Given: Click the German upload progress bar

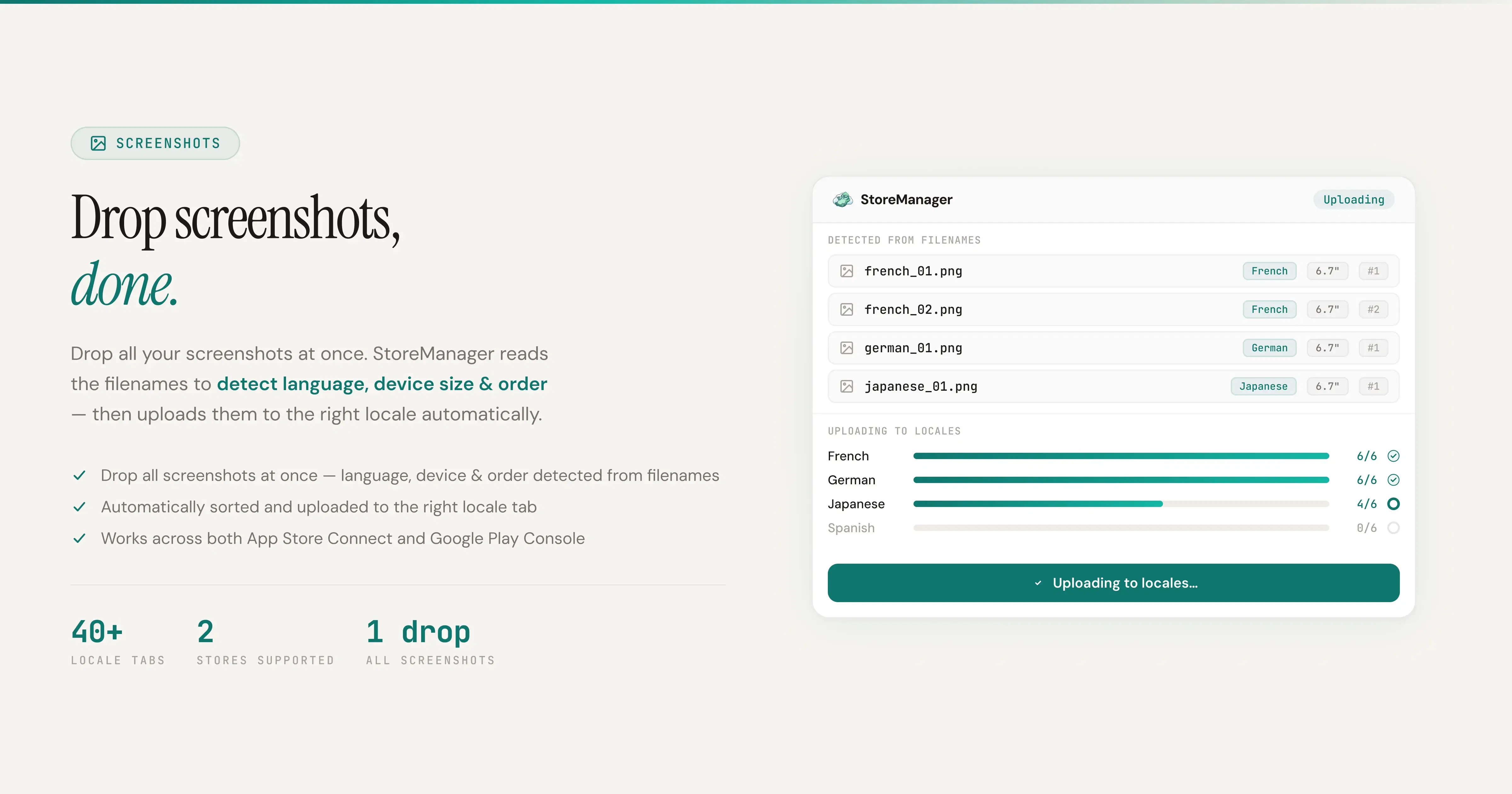Looking at the screenshot, I should click(1121, 480).
